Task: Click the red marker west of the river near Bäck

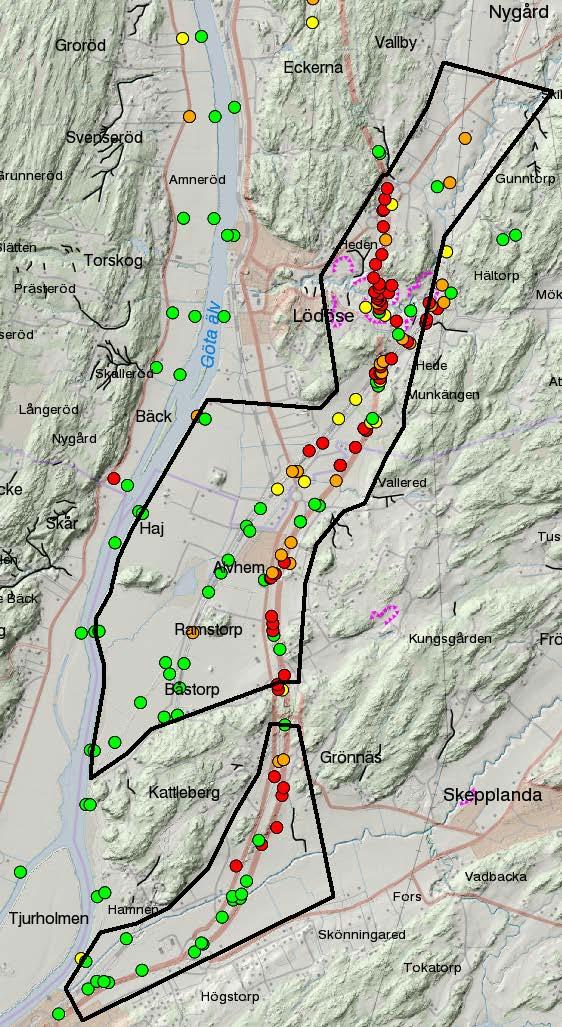Action: pyautogui.click(x=114, y=478)
